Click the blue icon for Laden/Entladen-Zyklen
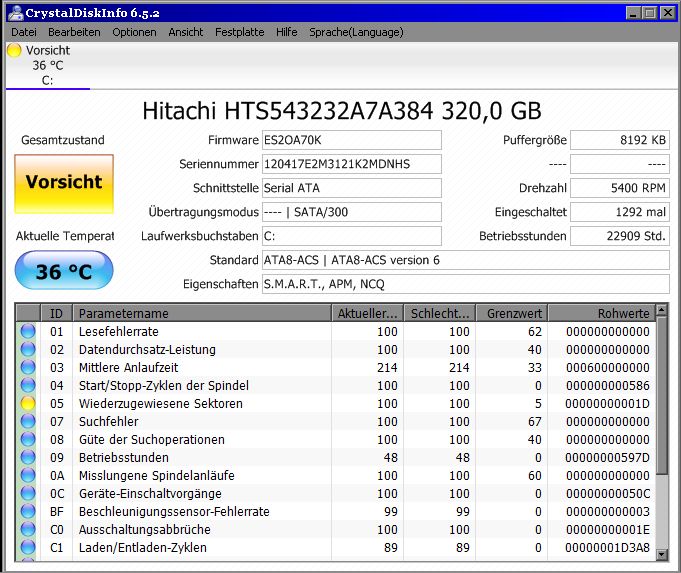 coord(28,547)
